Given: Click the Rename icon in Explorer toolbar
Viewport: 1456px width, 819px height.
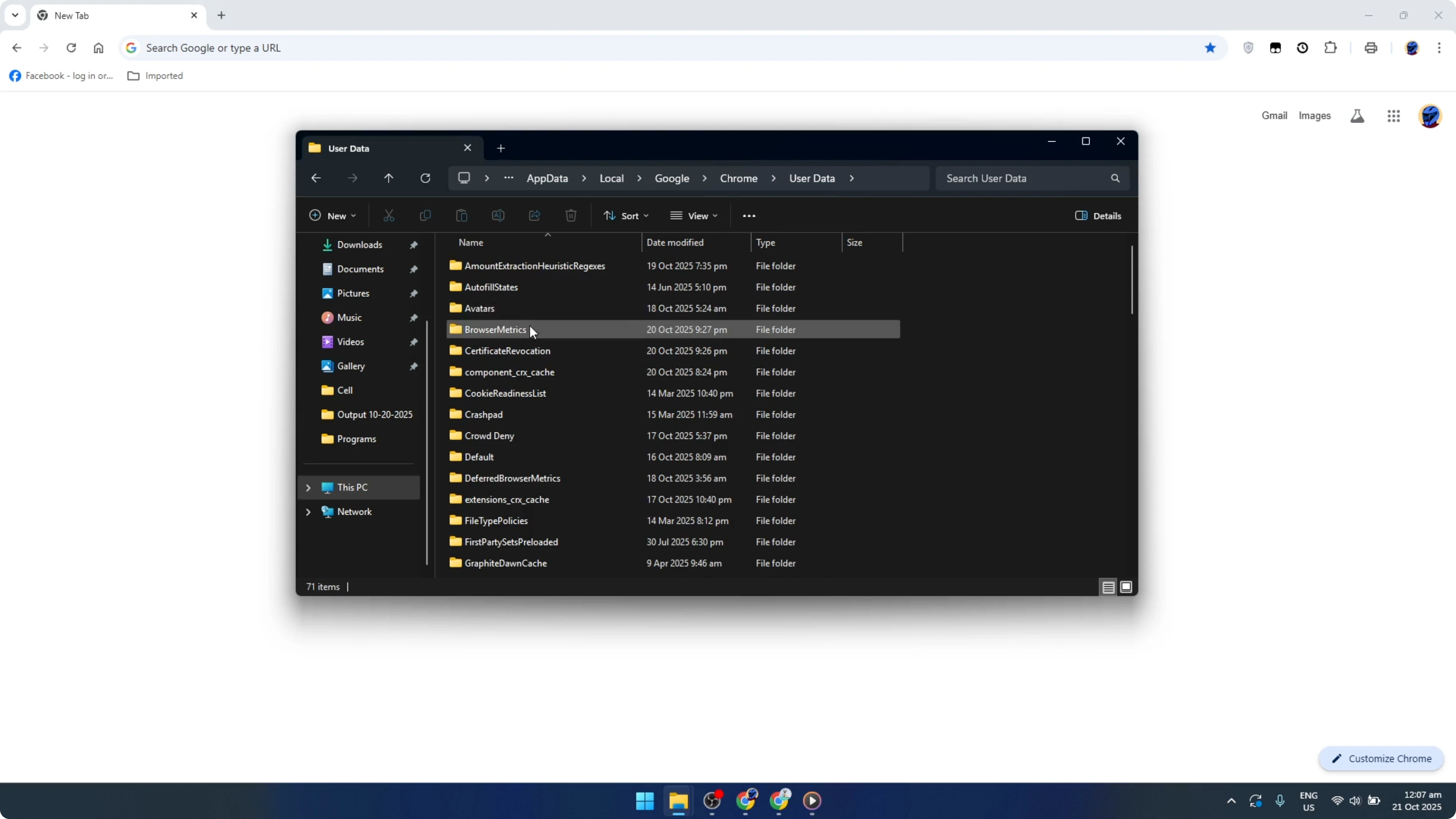Looking at the screenshot, I should [x=498, y=215].
